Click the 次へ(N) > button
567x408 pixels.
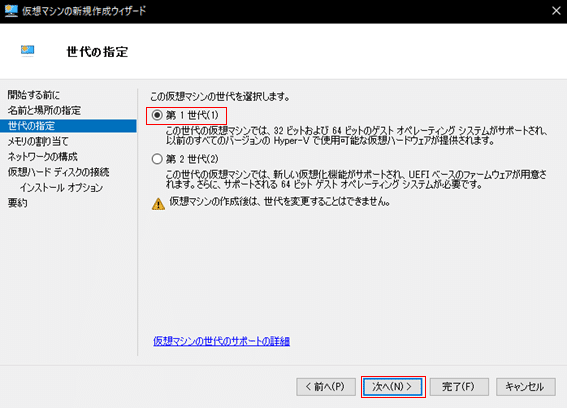393,387
